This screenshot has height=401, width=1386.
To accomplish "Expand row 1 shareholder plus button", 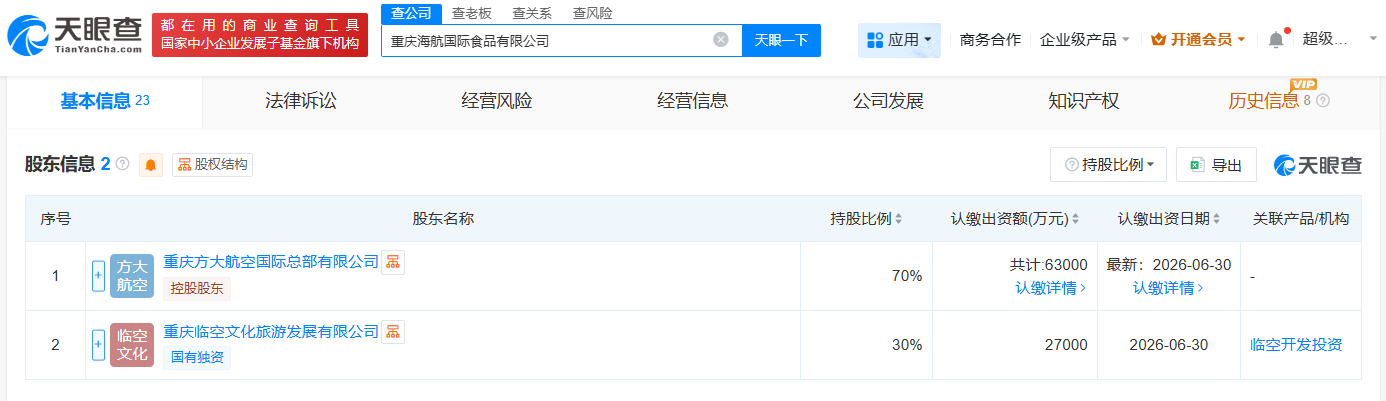I will tap(98, 276).
